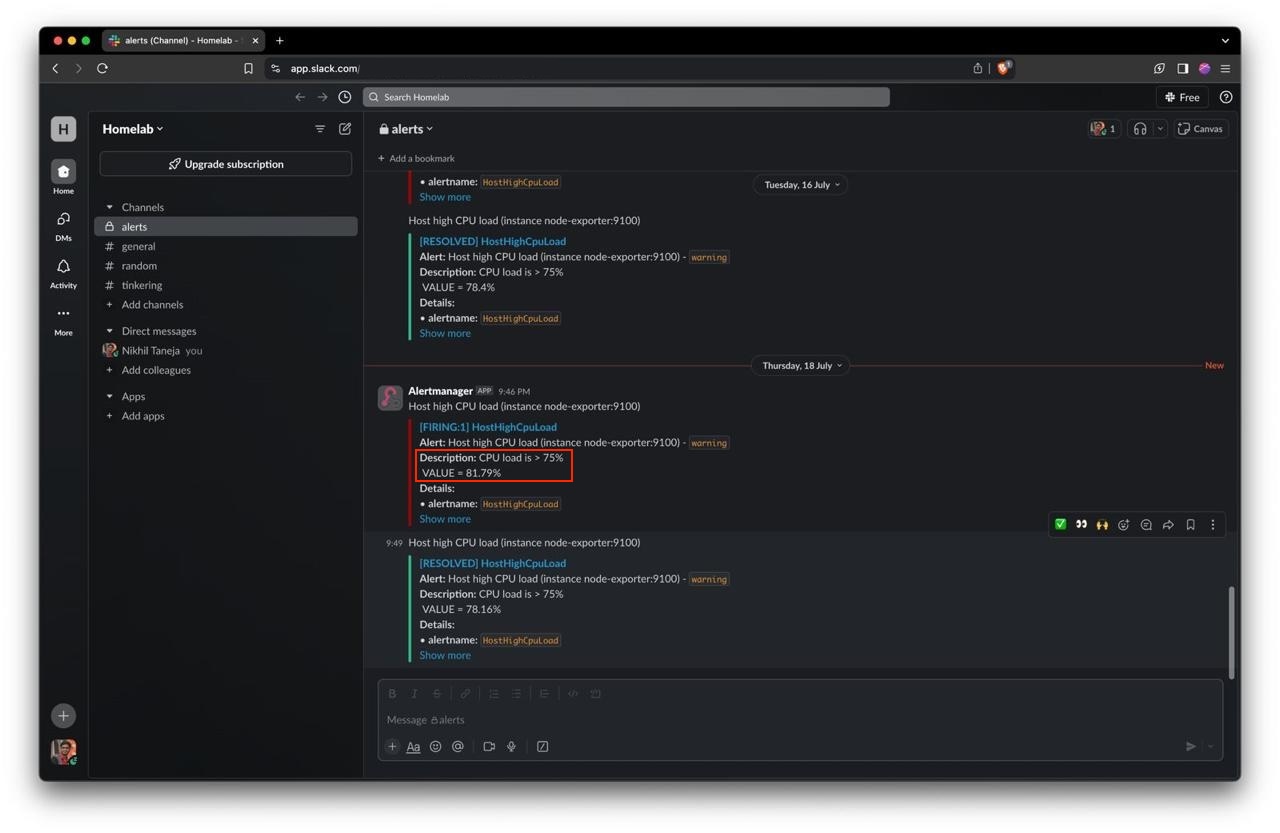Record a video clip
Viewport: 1280px width, 833px height.
tap(489, 746)
